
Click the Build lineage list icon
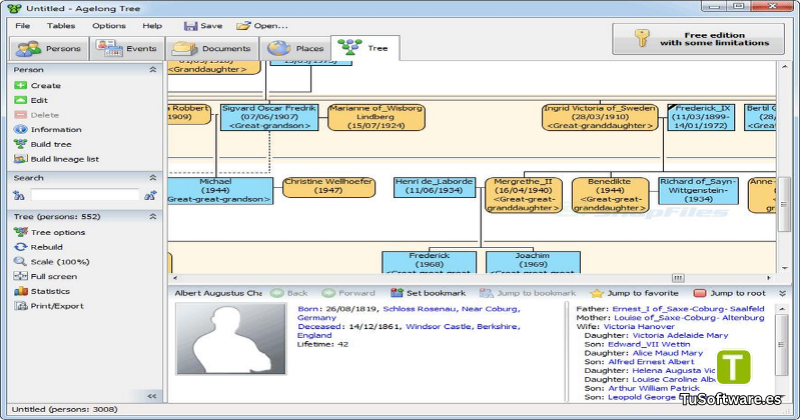click(20, 159)
